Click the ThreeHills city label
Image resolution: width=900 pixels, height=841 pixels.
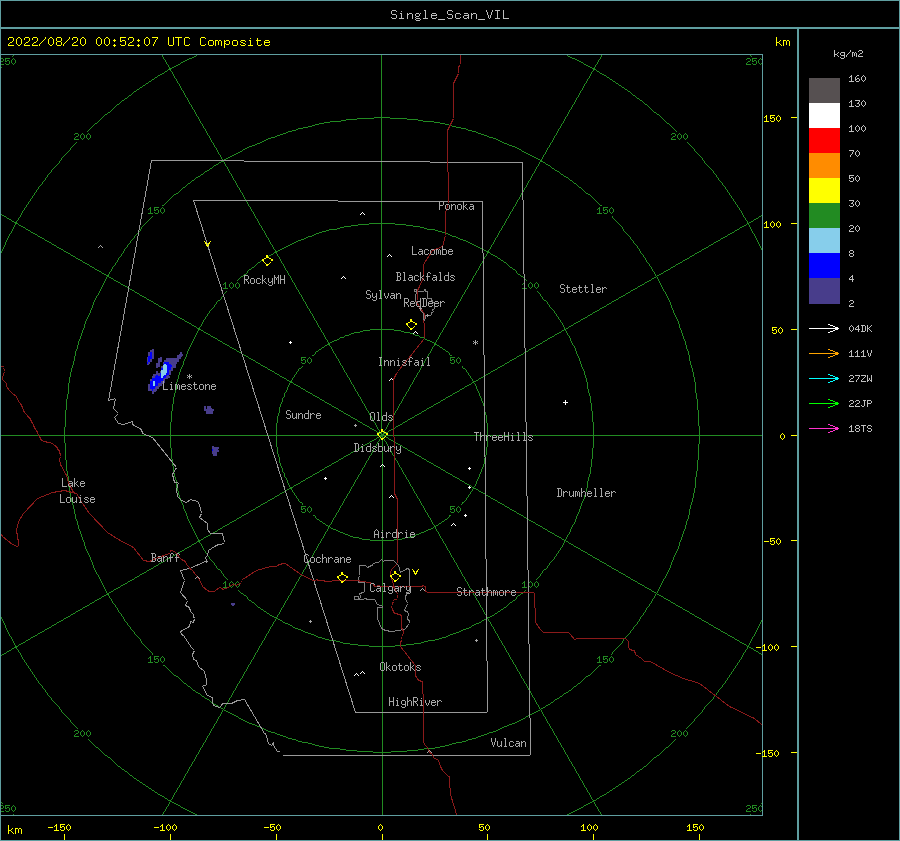pos(503,437)
